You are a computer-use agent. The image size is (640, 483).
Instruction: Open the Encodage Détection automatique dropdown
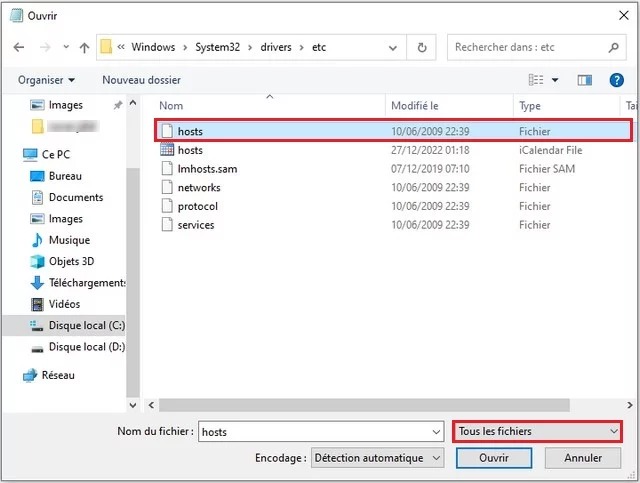click(x=377, y=458)
